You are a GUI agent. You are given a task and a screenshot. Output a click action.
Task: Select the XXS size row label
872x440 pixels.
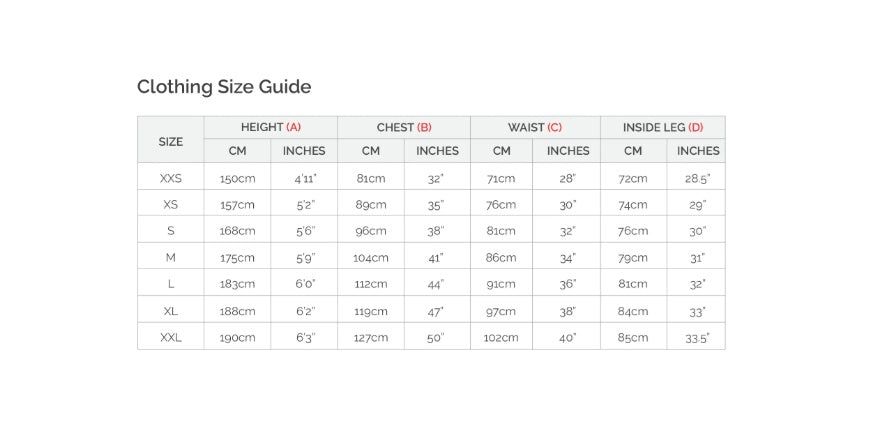171,179
